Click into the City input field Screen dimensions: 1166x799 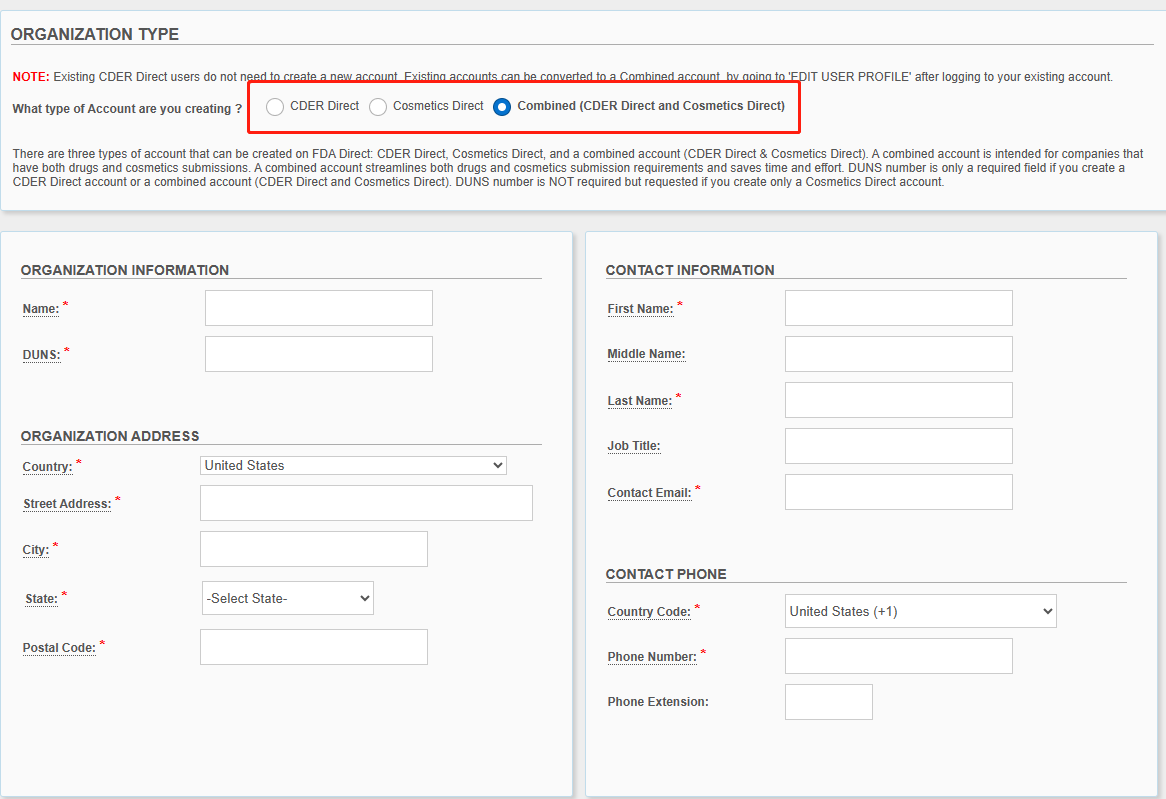tap(314, 549)
